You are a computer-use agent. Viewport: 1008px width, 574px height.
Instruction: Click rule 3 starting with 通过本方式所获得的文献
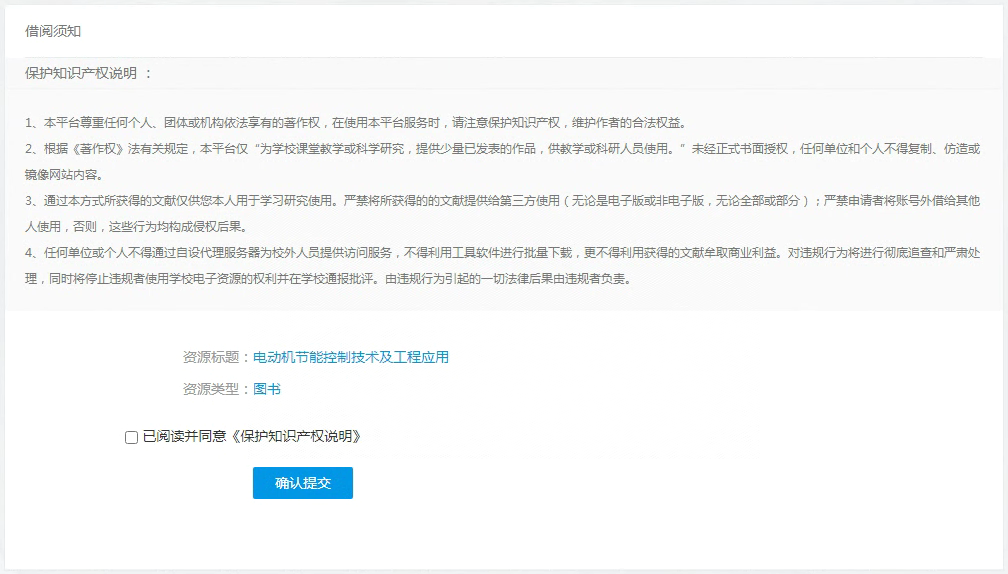[400, 200]
